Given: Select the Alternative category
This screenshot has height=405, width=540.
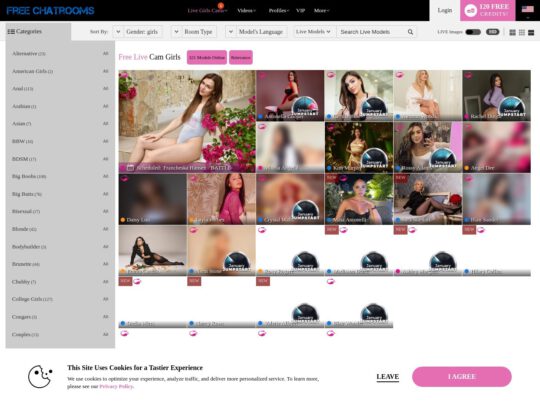Looking at the screenshot, I should click(x=29, y=54).
